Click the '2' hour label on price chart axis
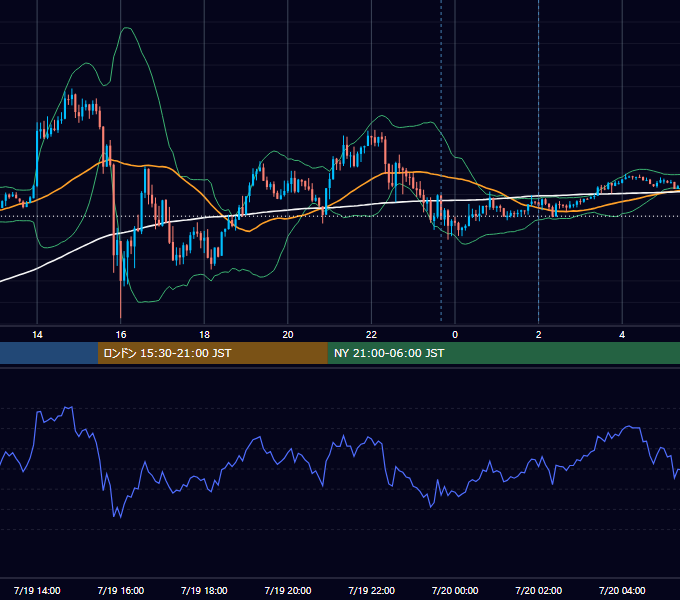Viewport: 680px width, 600px height. coord(539,335)
